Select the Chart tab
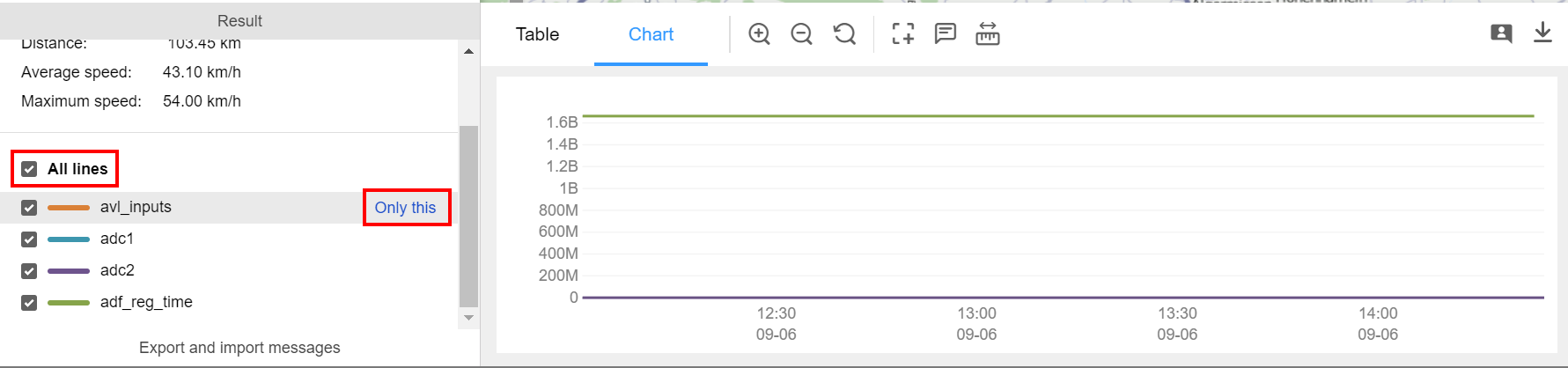1568x368 pixels. tap(651, 34)
